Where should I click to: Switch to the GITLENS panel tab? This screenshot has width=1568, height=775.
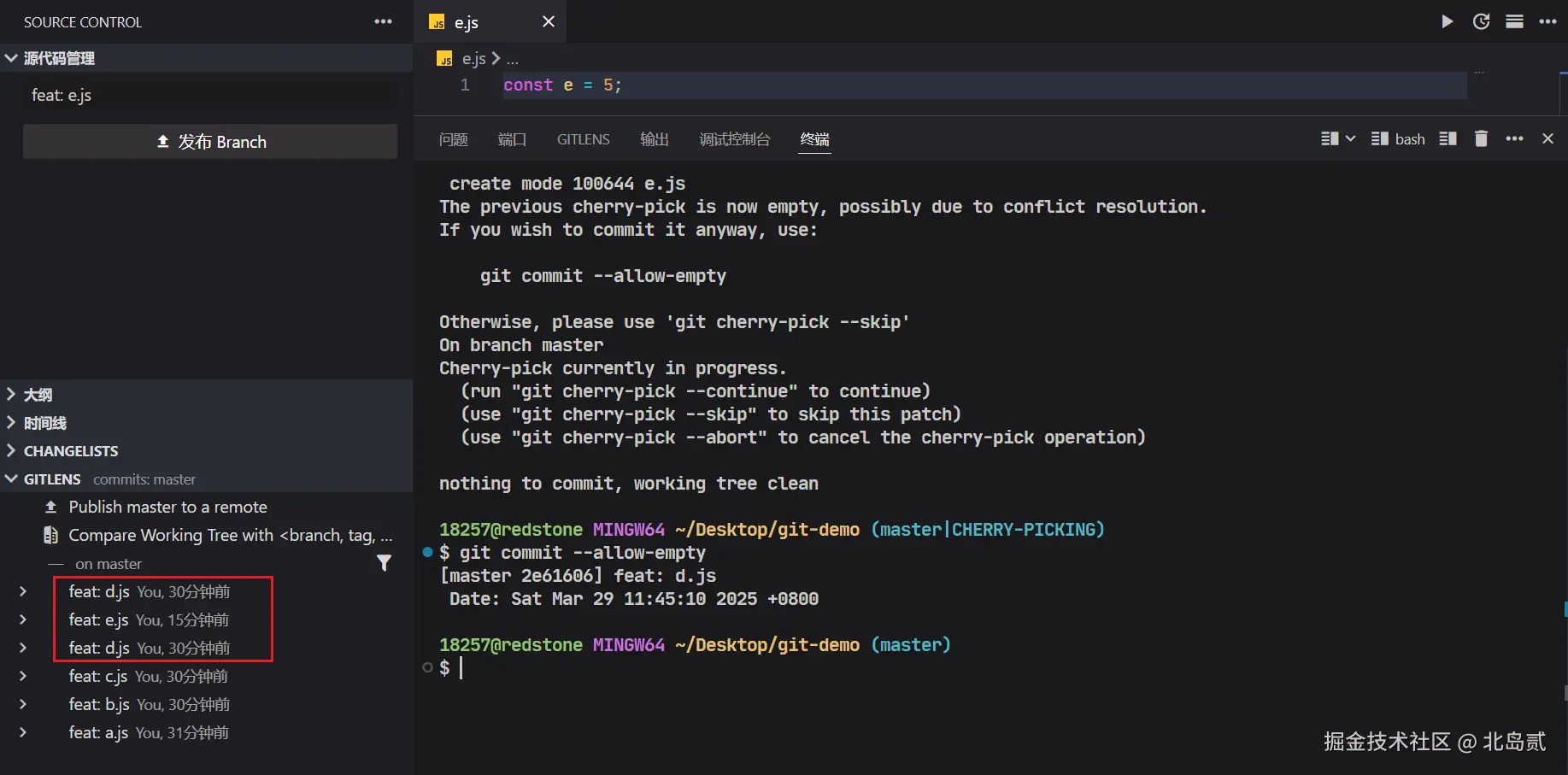(x=584, y=139)
